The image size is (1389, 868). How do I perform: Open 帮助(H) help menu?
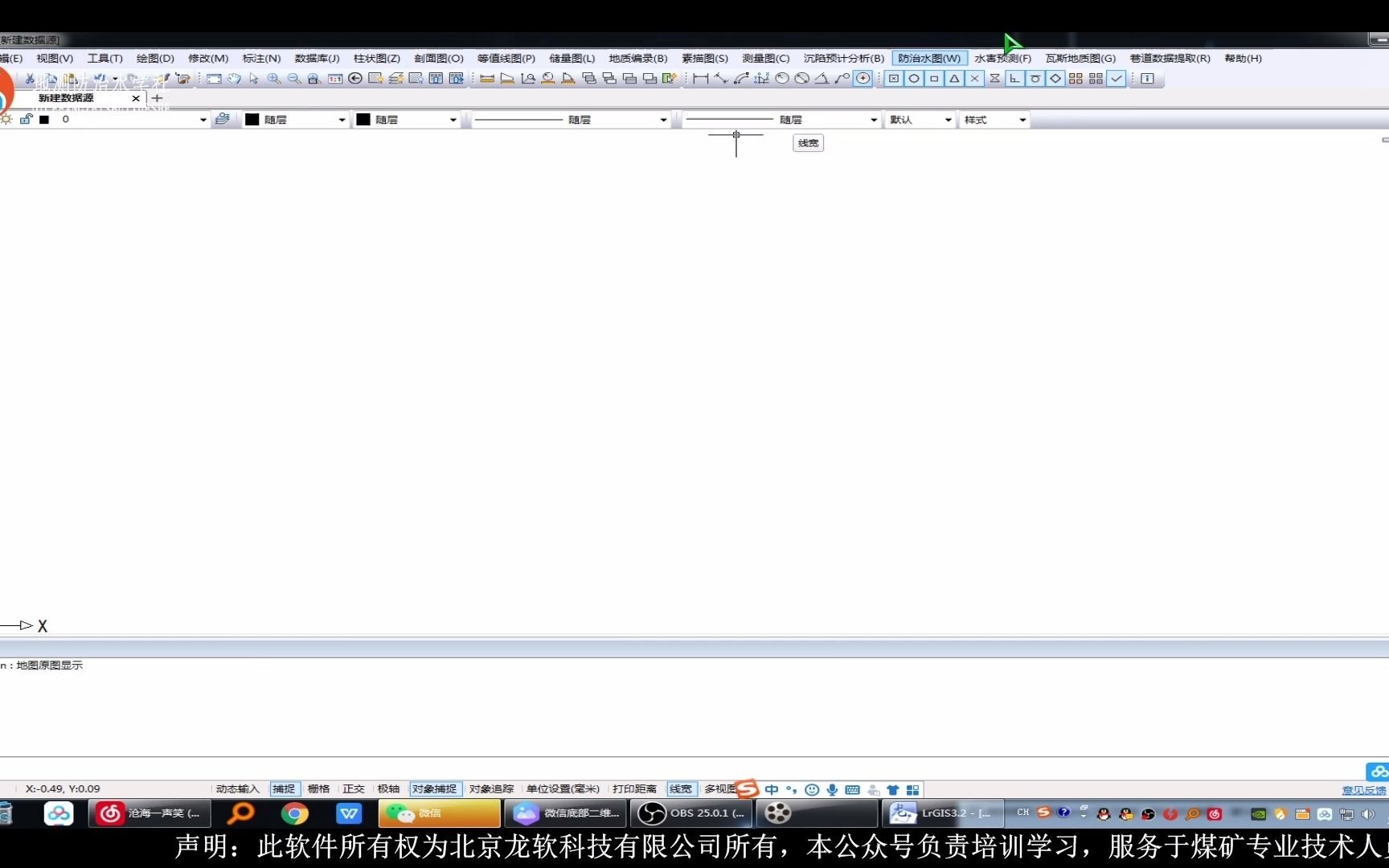pos(1243,58)
